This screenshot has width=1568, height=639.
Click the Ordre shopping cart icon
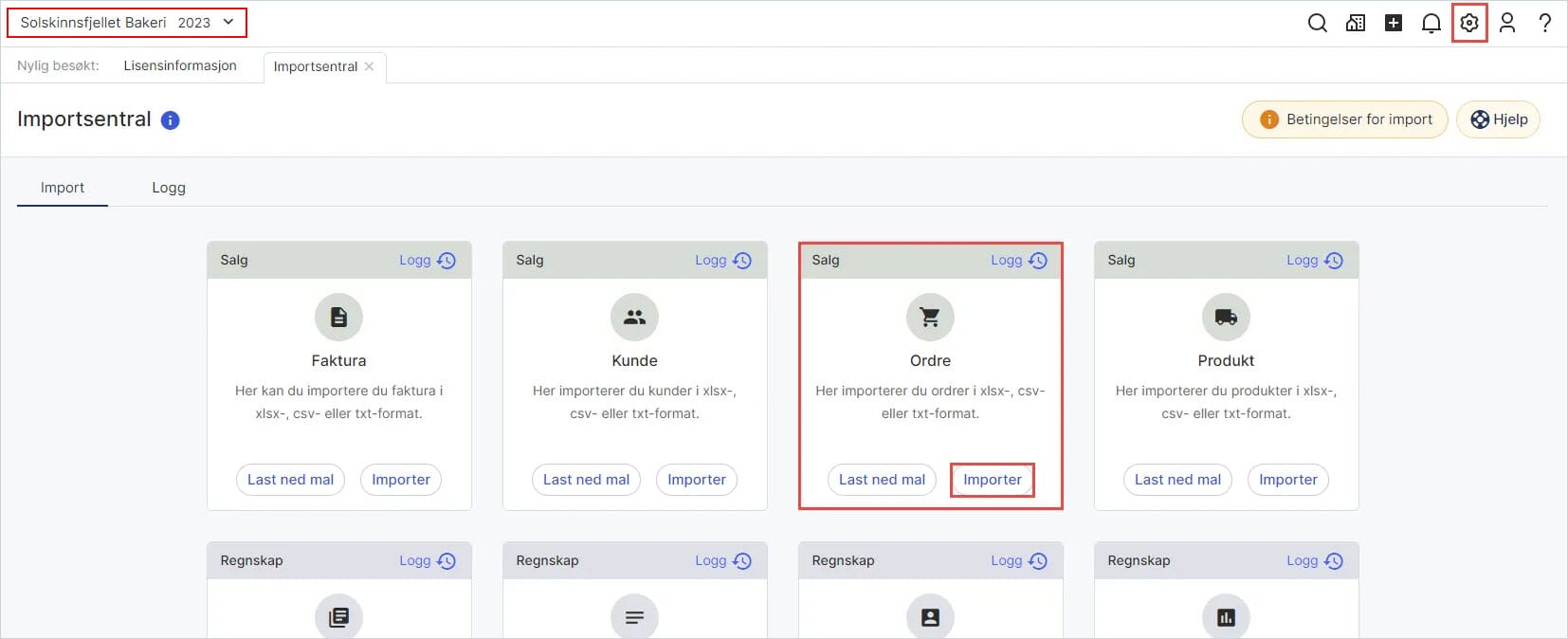[x=930, y=317]
